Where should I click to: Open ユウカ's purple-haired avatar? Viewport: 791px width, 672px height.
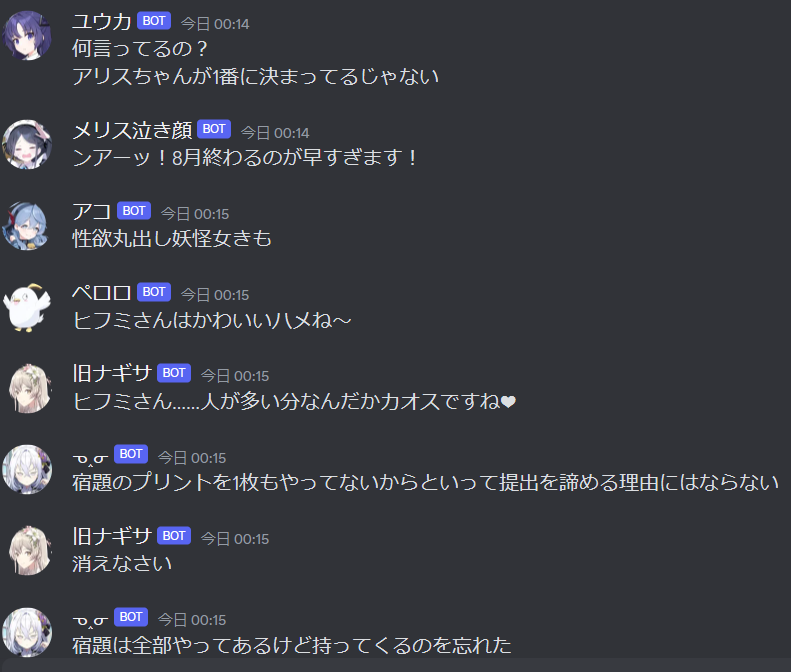(x=27, y=36)
